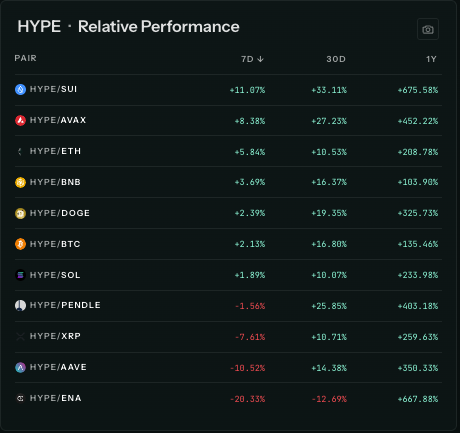This screenshot has height=433, width=460.
Task: Sort by the 7D column header
Action: pos(252,59)
